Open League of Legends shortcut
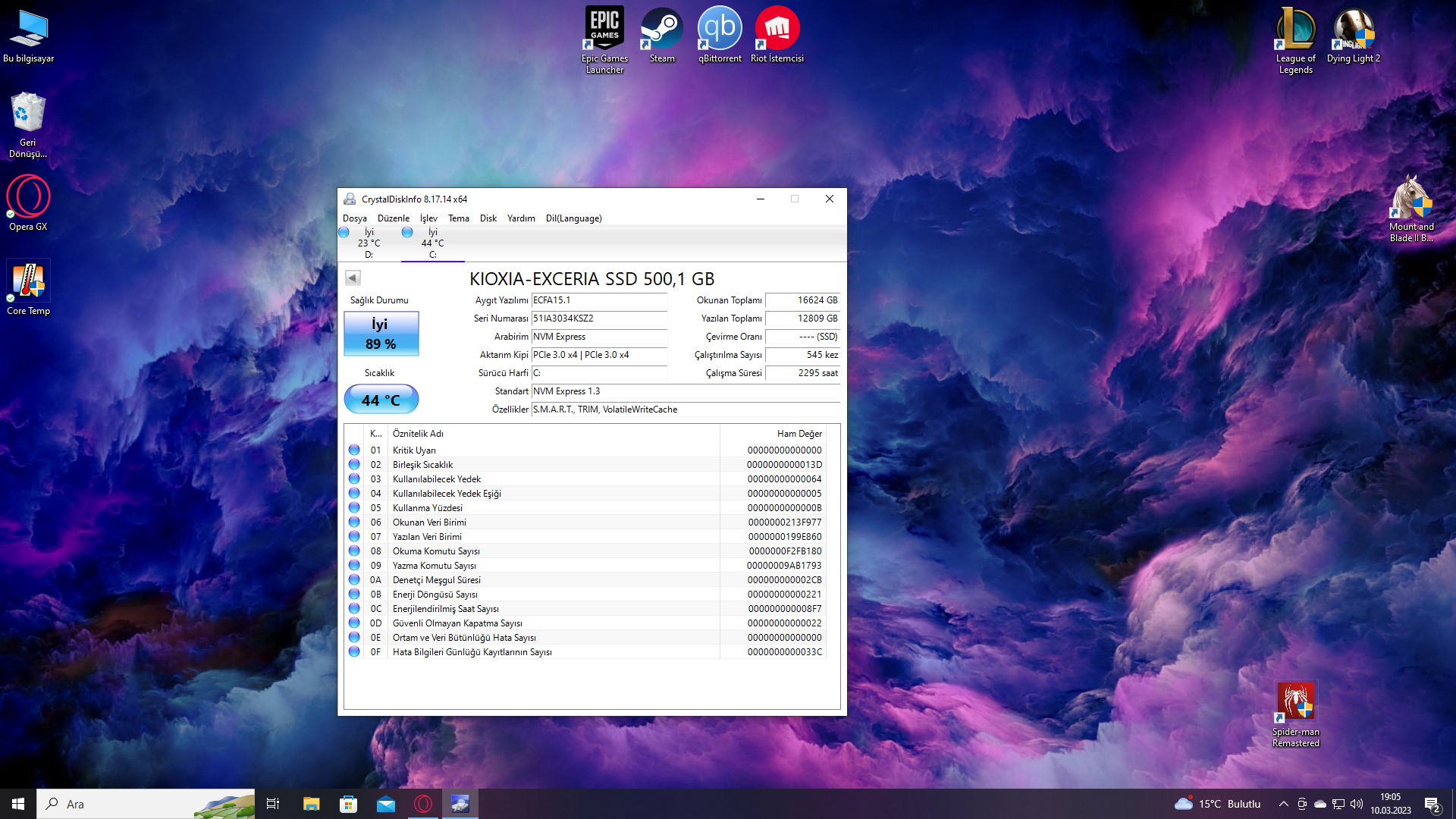This screenshot has height=819, width=1456. click(1295, 40)
